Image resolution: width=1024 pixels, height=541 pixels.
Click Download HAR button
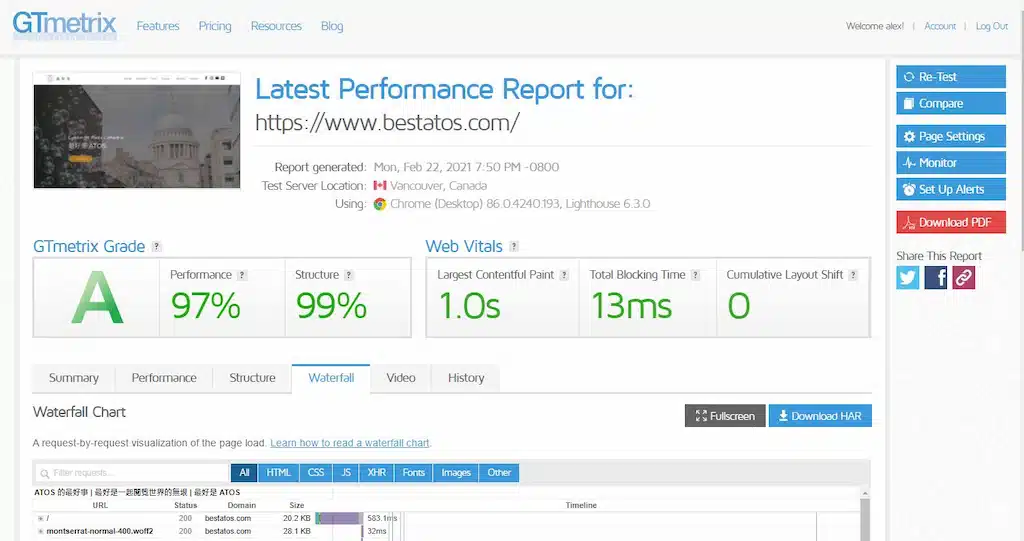click(x=820, y=416)
